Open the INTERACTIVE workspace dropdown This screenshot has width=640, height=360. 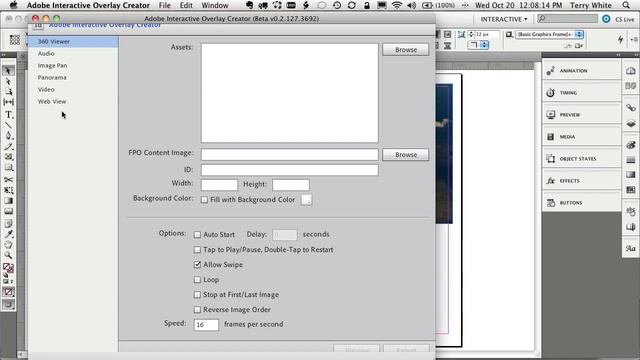[504, 19]
